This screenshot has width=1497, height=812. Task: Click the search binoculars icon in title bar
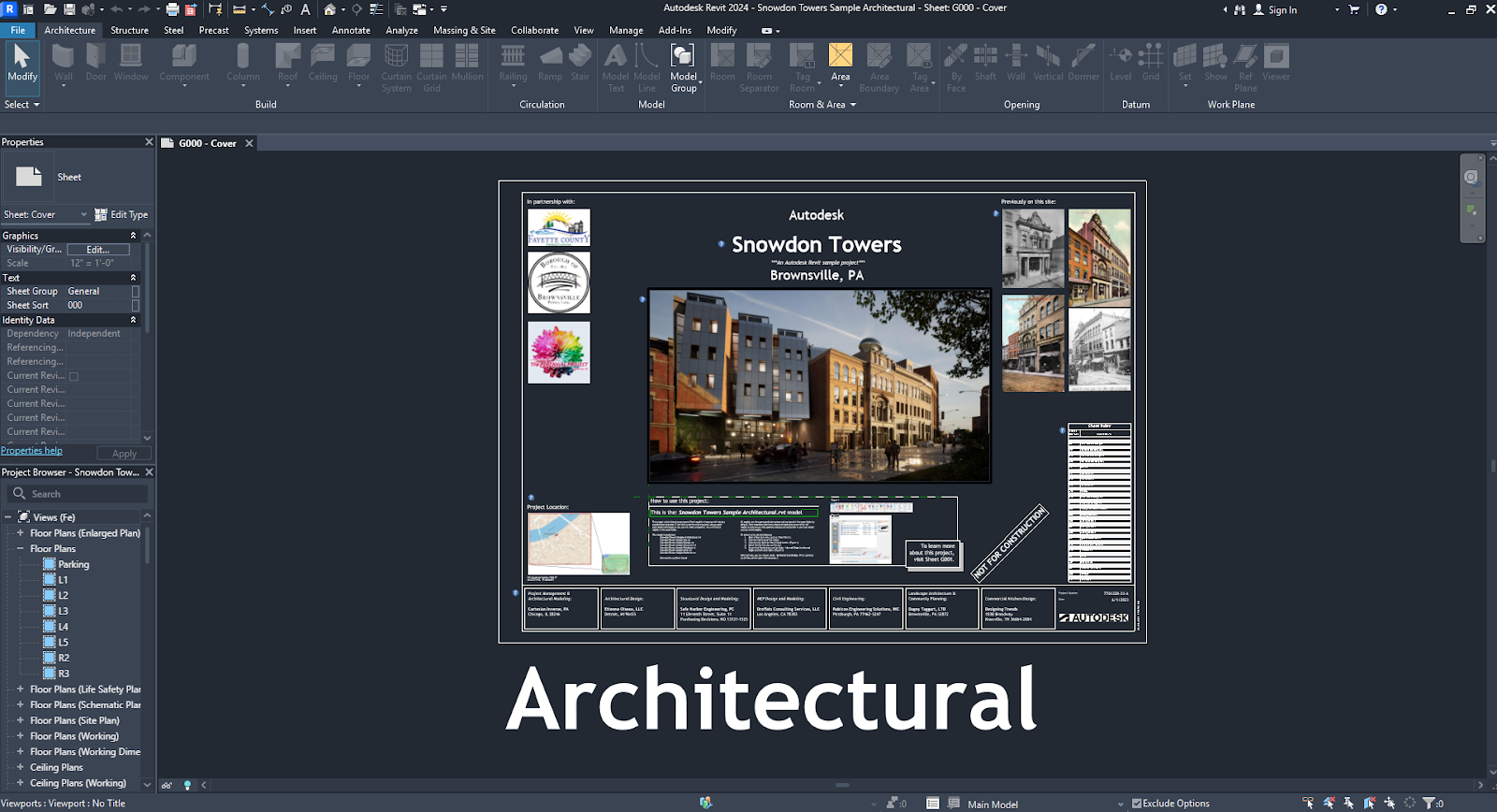pos(1241,9)
